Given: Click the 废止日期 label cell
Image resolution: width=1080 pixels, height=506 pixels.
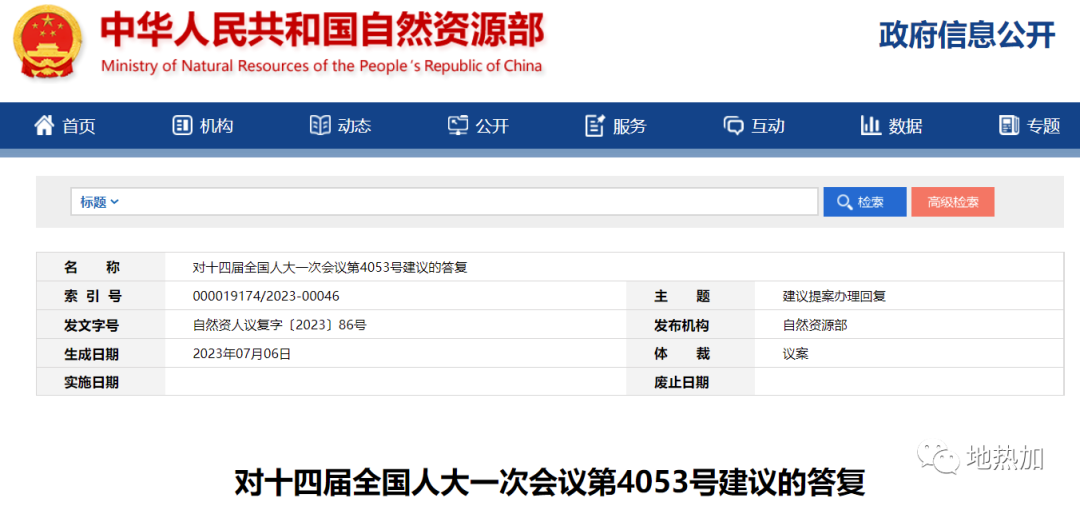Looking at the screenshot, I should [x=690, y=382].
